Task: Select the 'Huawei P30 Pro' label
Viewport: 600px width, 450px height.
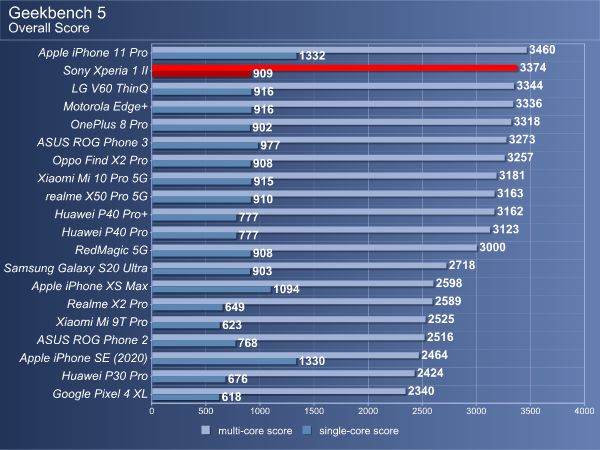Action: point(105,376)
